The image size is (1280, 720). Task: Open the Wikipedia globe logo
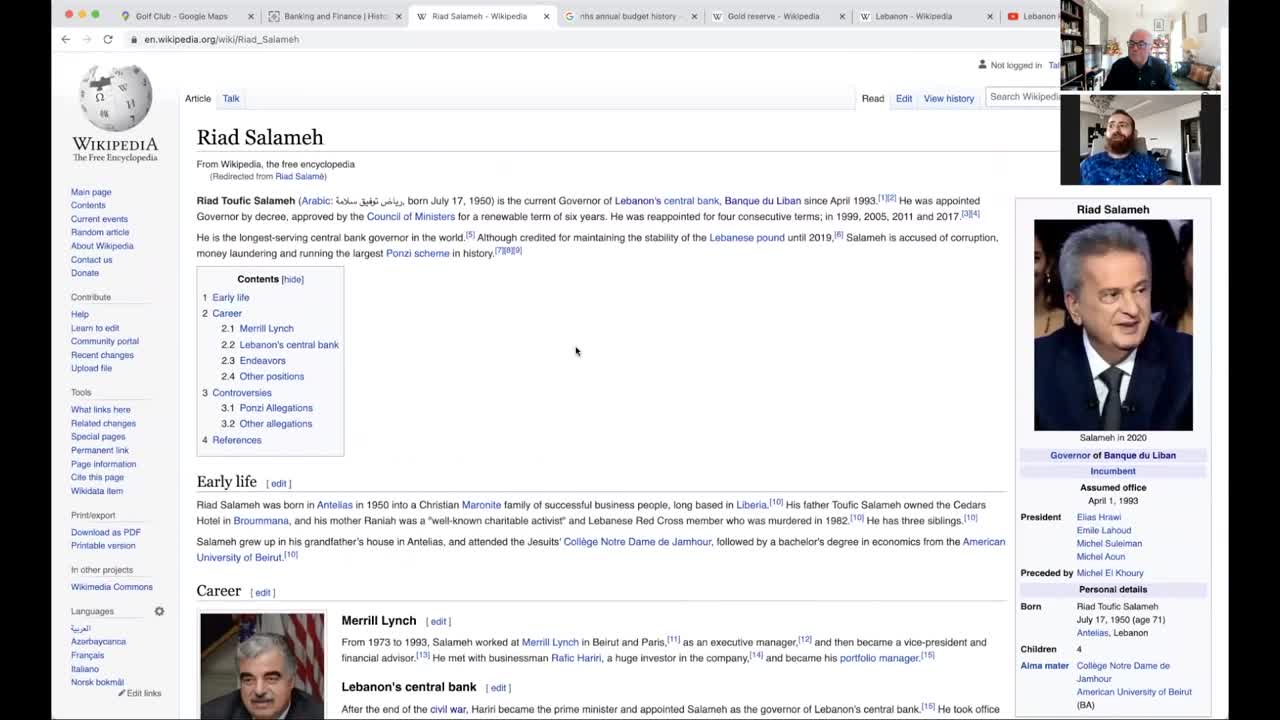coord(115,98)
